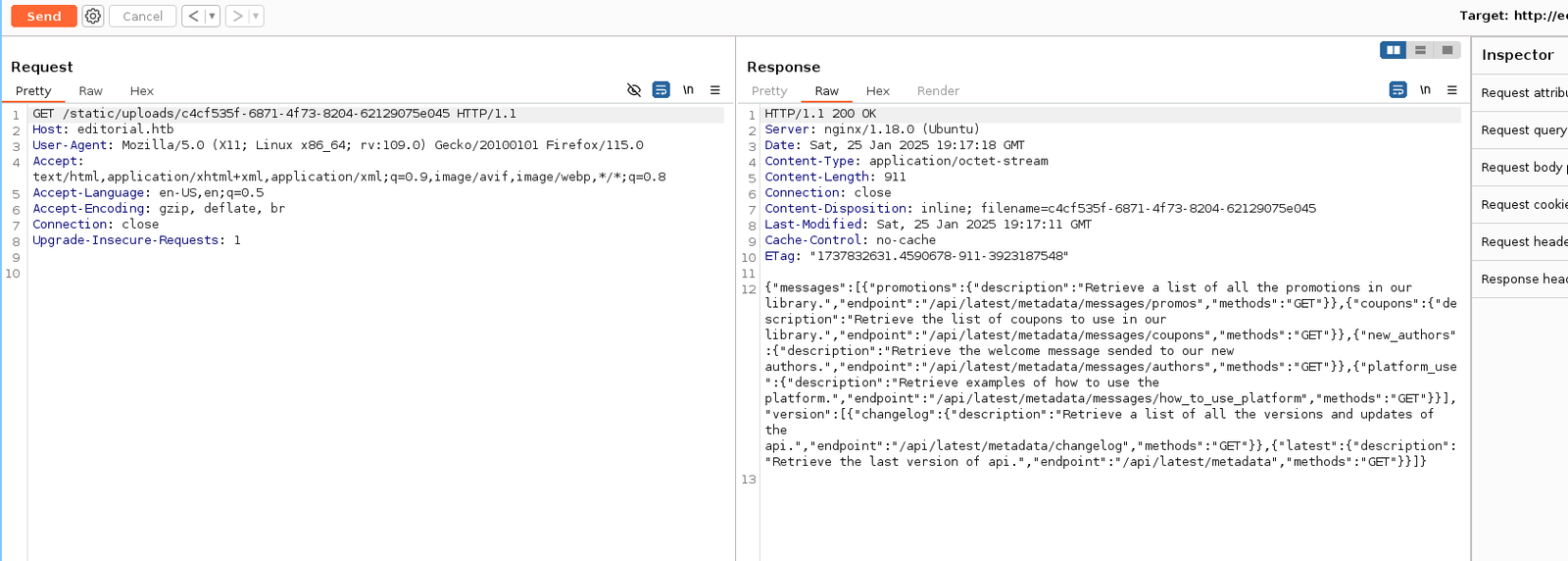Toggle line wrap in Request pane
The width and height of the screenshot is (1568, 561).
pyautogui.click(x=661, y=90)
